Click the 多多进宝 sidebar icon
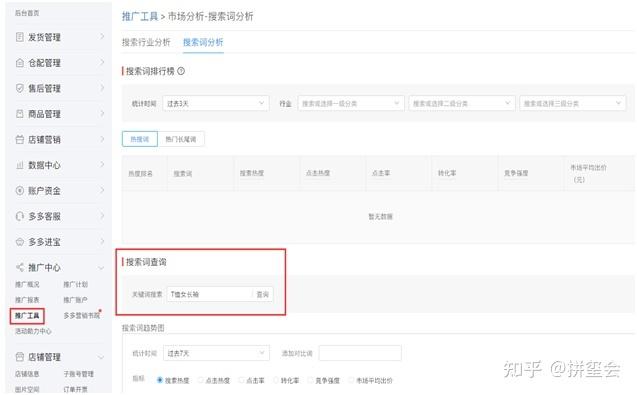Viewport: 637px width, 395px height. 20,242
